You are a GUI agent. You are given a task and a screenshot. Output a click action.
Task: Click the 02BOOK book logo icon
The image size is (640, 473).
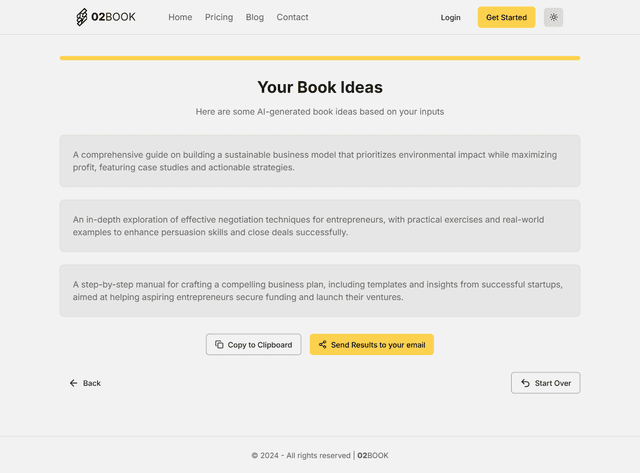pos(82,17)
